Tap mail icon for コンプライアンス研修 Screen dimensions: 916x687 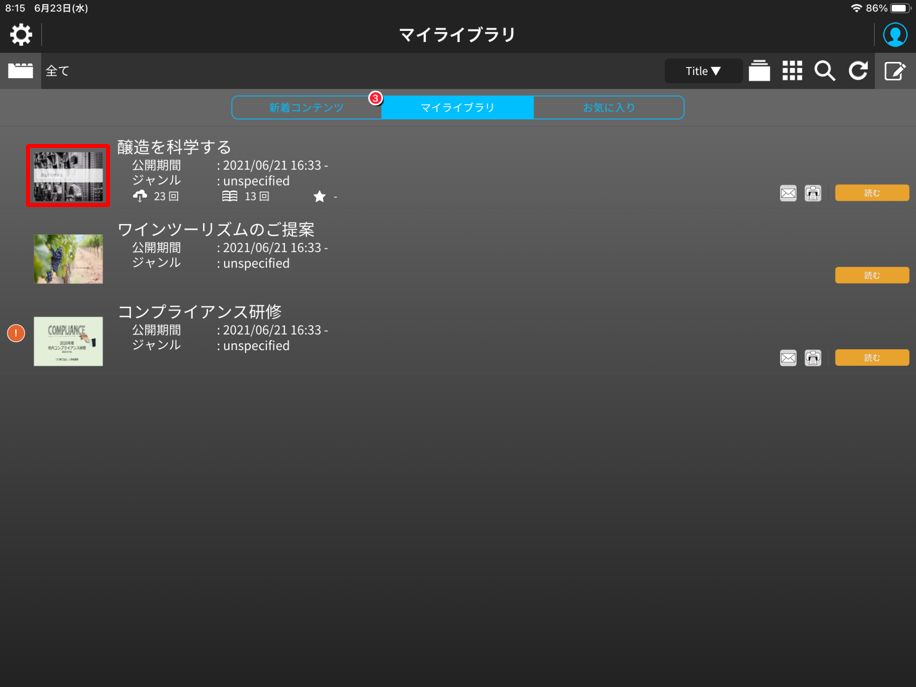pyautogui.click(x=788, y=357)
